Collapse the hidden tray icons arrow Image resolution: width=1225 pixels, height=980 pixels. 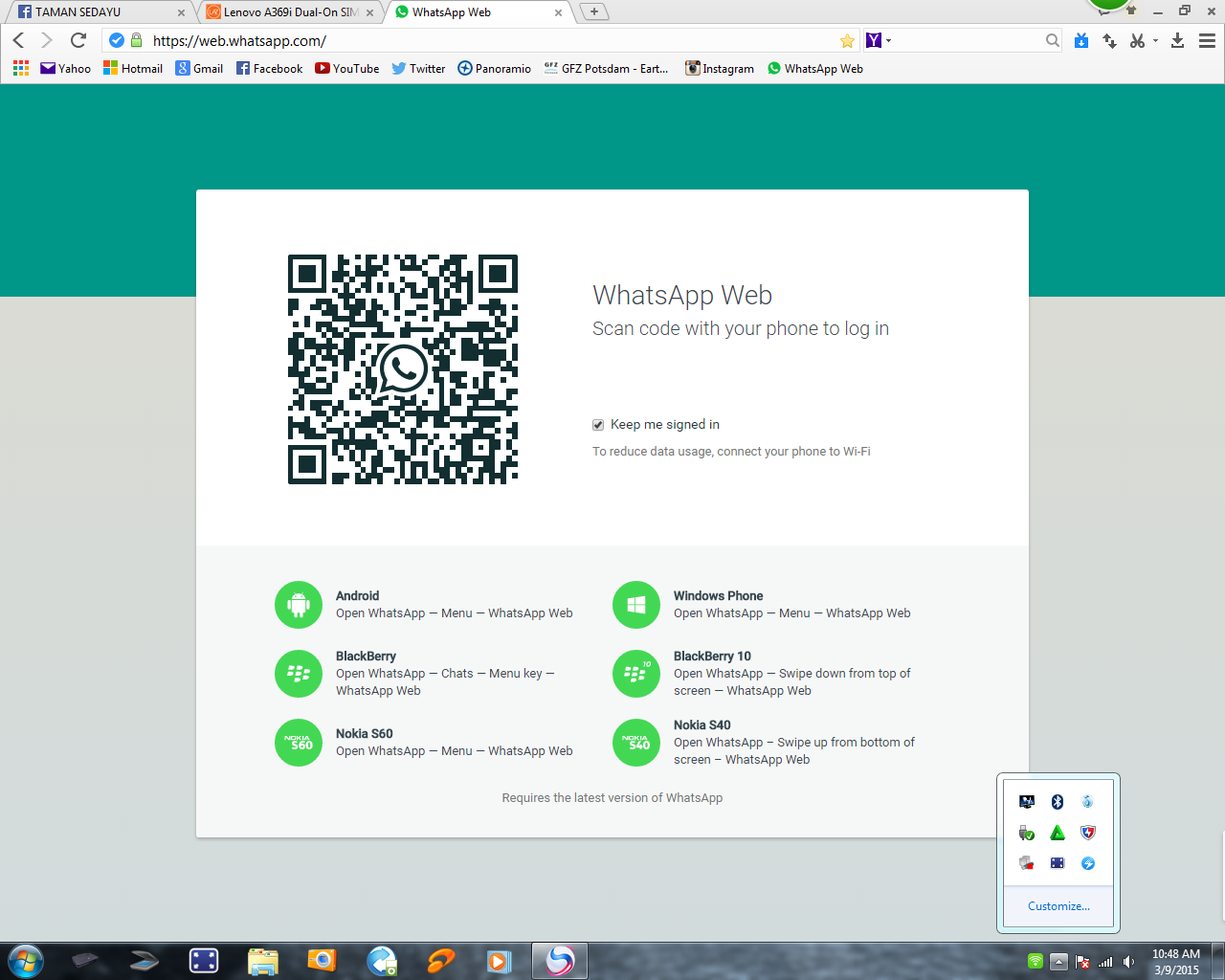[1058, 962]
